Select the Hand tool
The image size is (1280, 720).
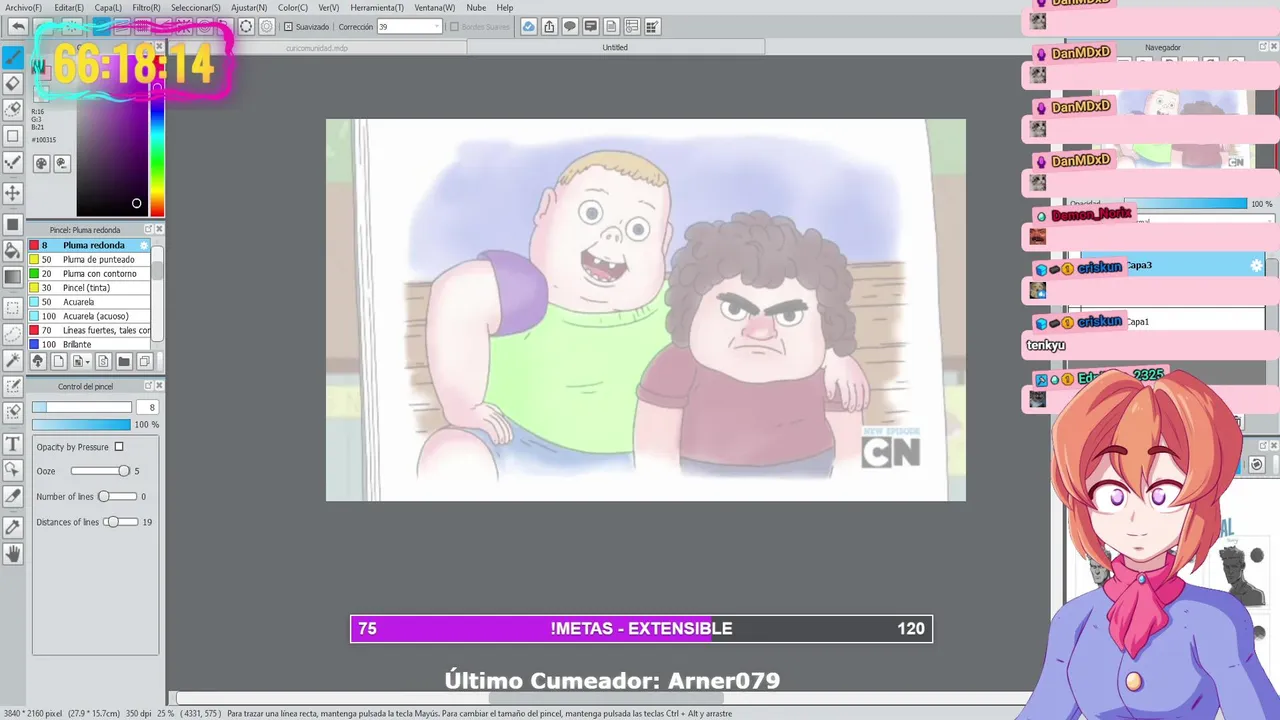(13, 554)
